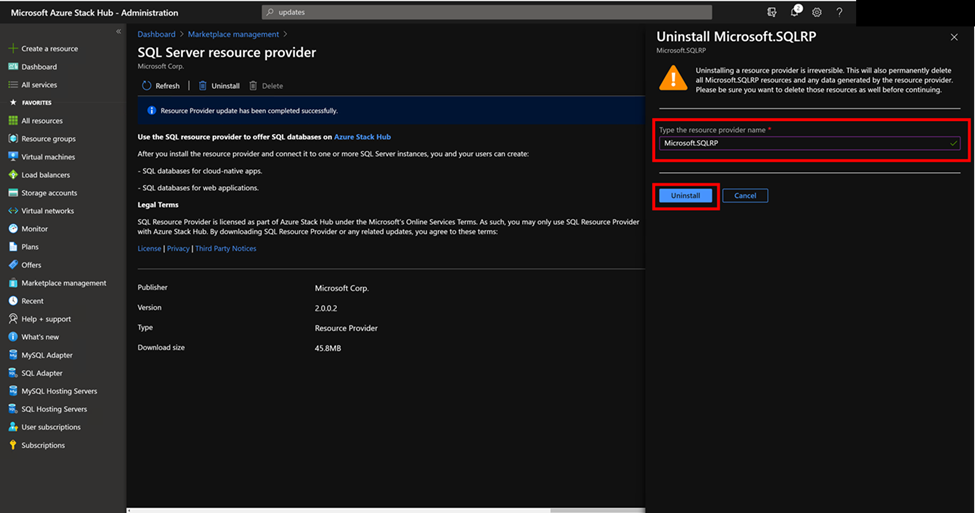Click the Refresh icon in the toolbar
The height and width of the screenshot is (513, 975).
tap(147, 86)
